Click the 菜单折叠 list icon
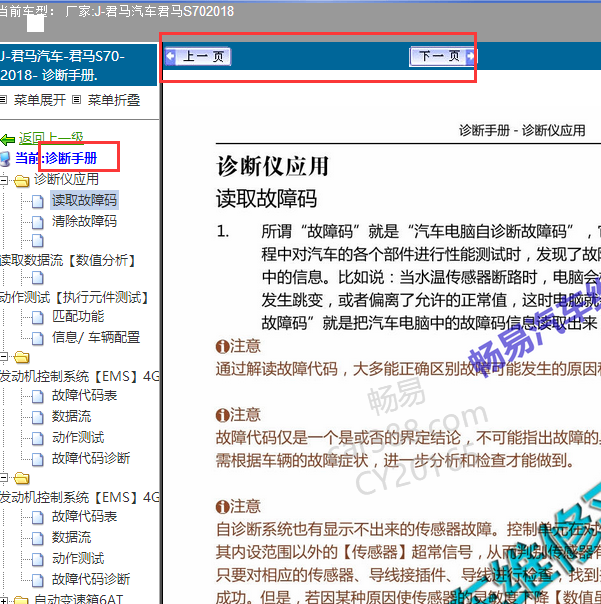The image size is (601, 604). point(77,100)
